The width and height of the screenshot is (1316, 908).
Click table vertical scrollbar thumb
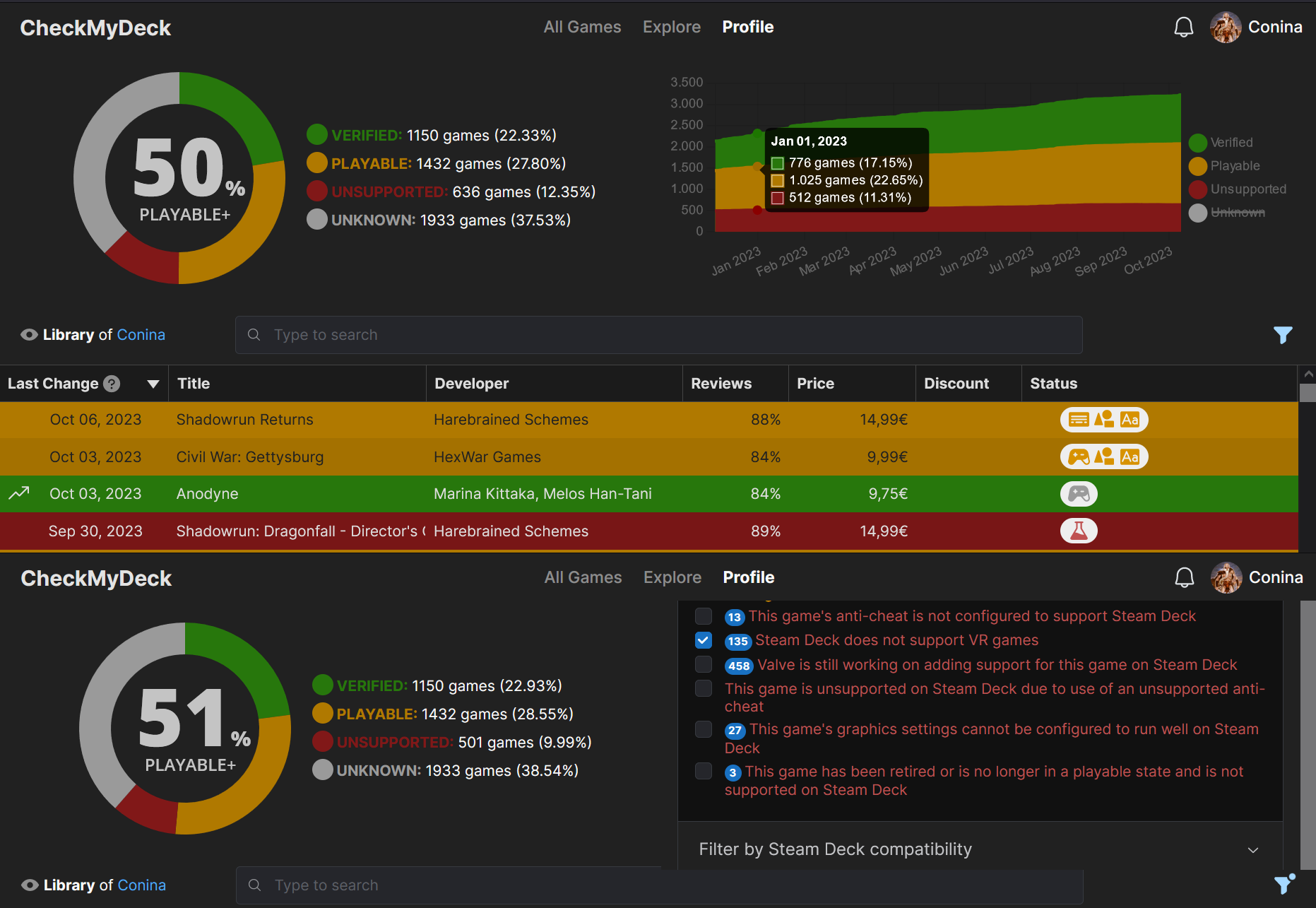coord(1308,393)
